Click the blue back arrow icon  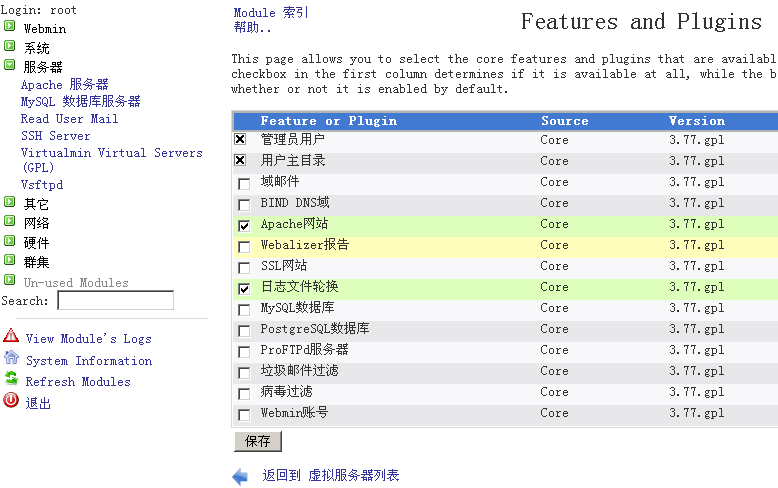pos(240,476)
